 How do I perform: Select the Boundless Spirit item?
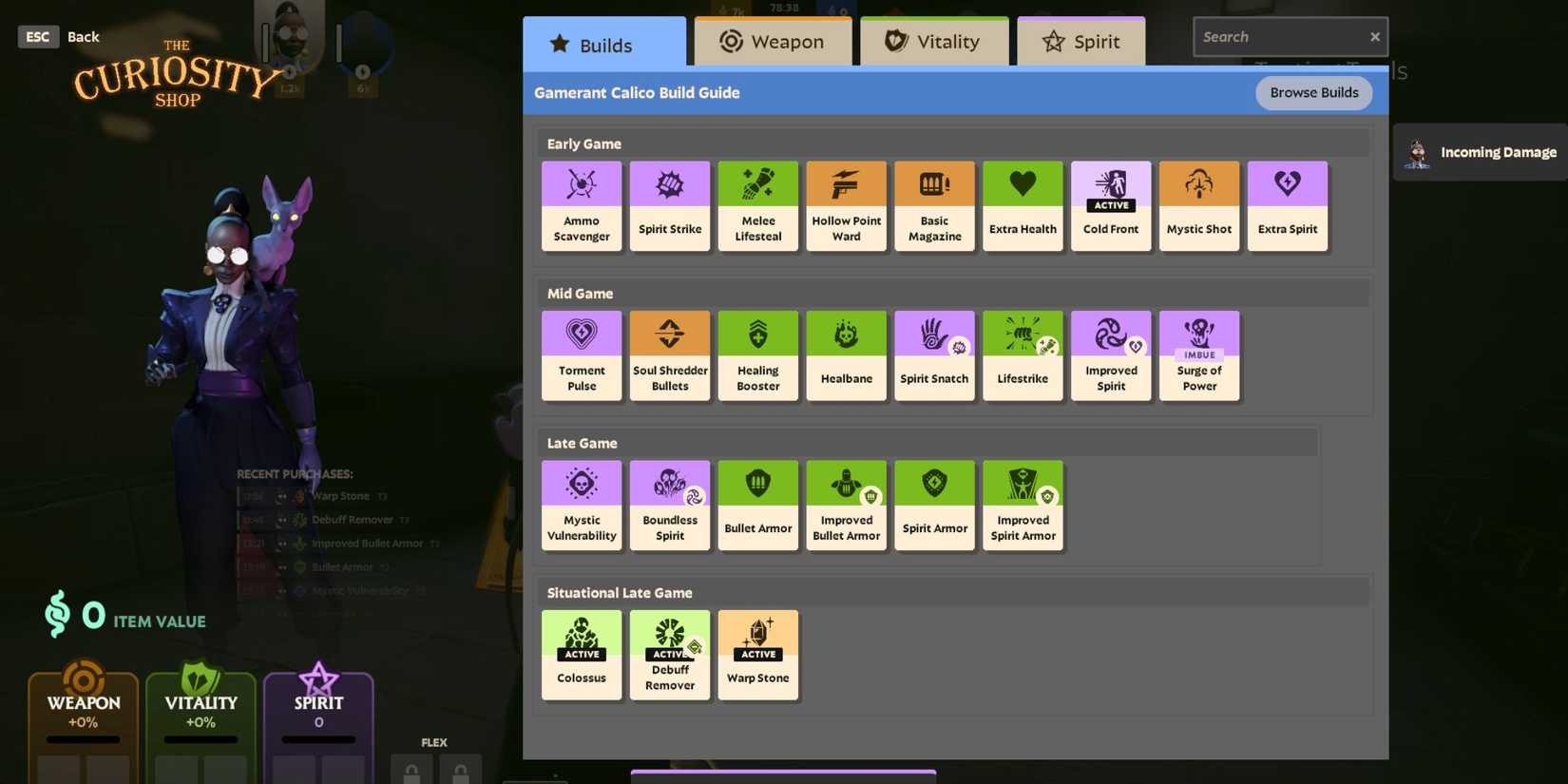pos(669,505)
